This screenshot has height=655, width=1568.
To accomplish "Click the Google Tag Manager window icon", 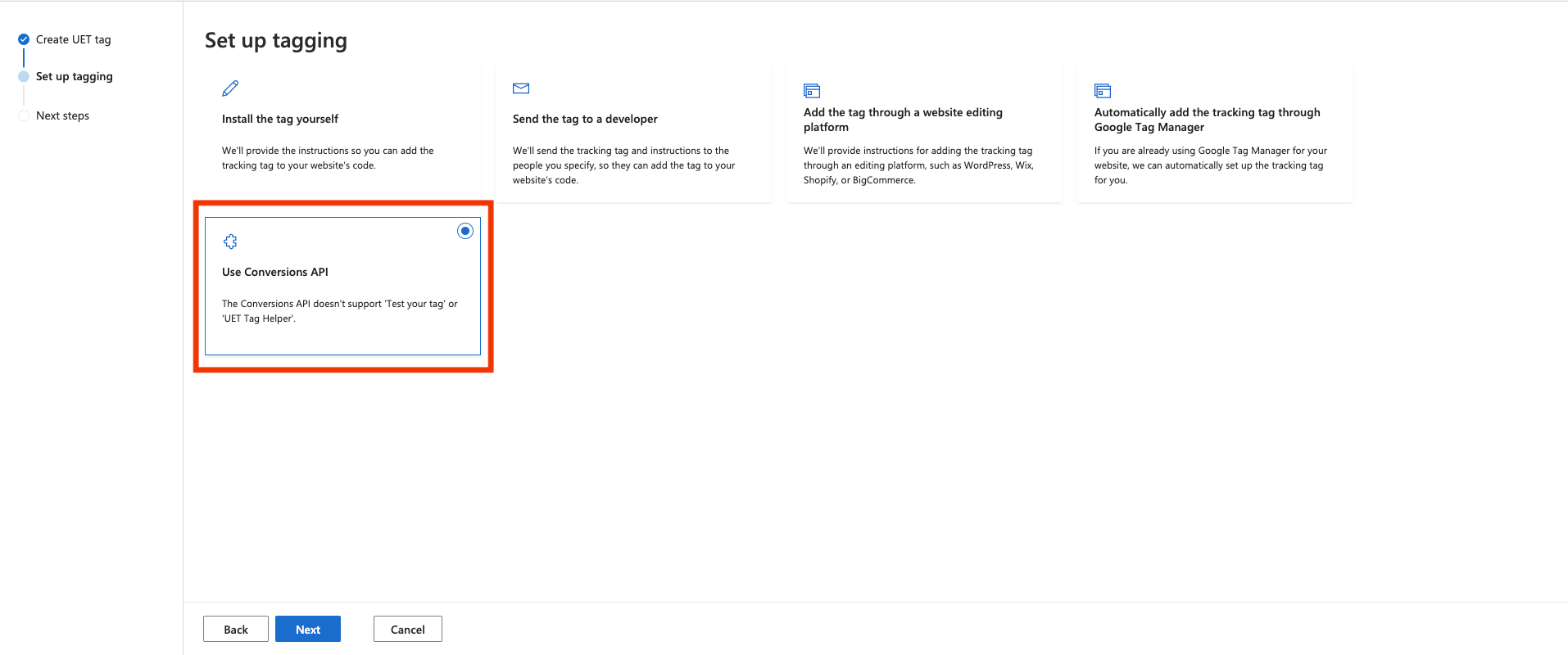I will pyautogui.click(x=1103, y=91).
